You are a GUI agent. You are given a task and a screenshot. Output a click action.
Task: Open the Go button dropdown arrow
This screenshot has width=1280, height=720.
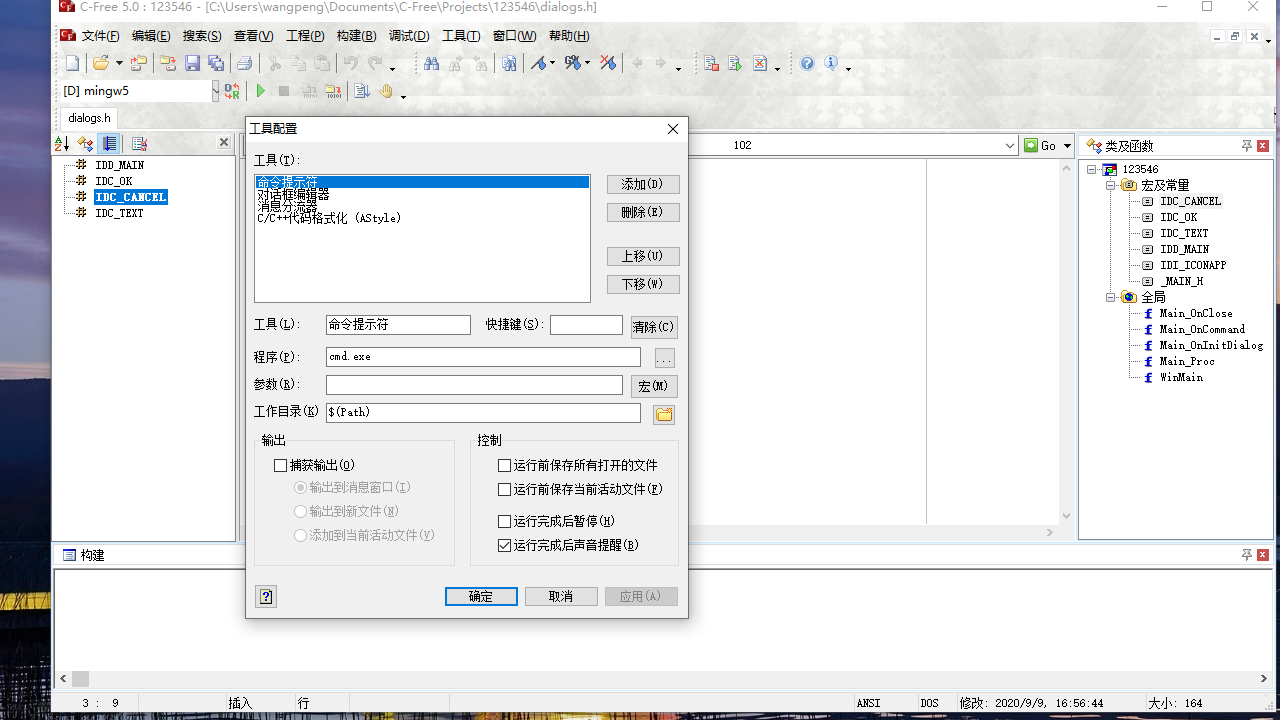point(1066,144)
